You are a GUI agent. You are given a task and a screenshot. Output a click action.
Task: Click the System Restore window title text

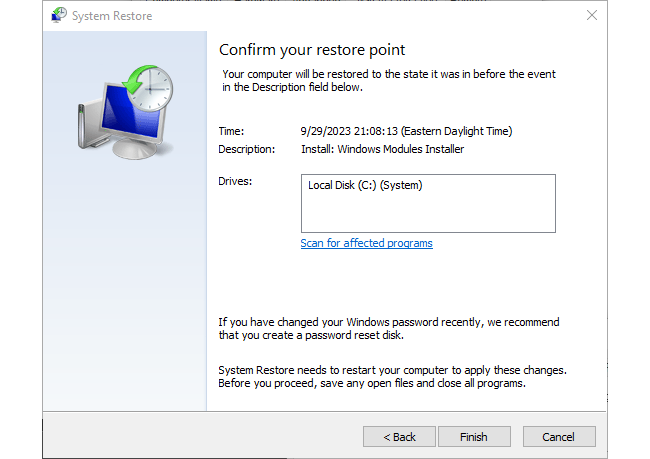[x=110, y=16]
